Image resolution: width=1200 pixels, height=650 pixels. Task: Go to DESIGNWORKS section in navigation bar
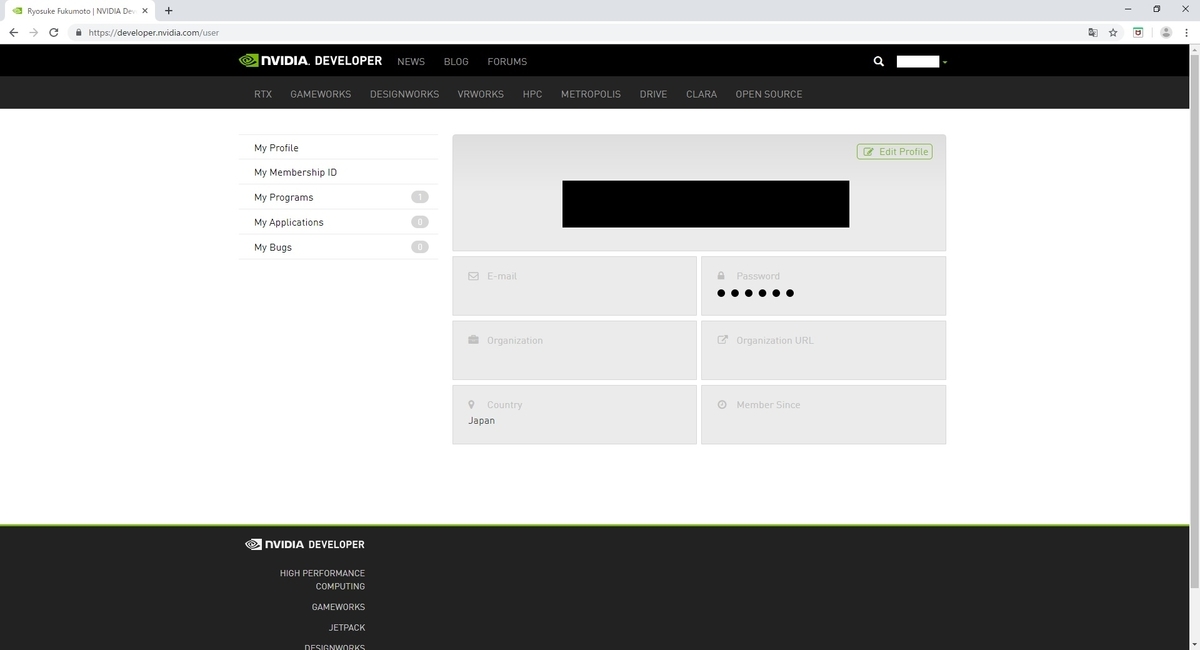[404, 94]
